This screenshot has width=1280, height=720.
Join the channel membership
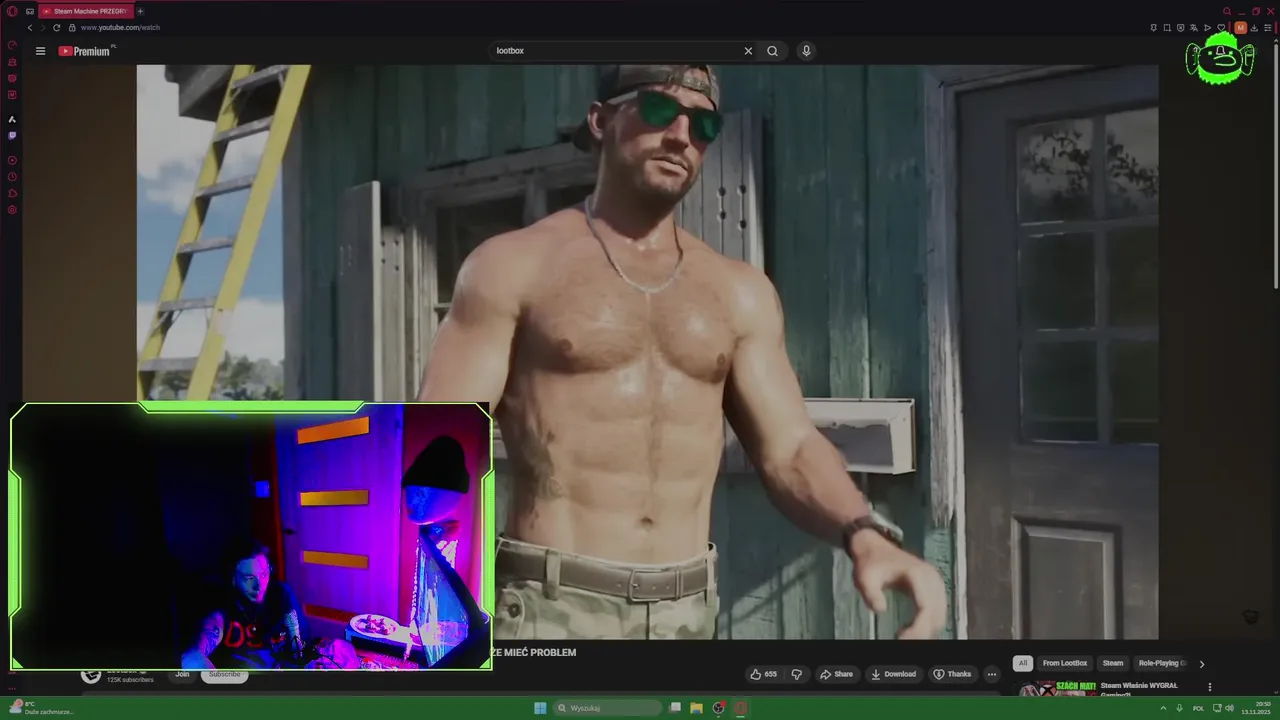click(182, 674)
